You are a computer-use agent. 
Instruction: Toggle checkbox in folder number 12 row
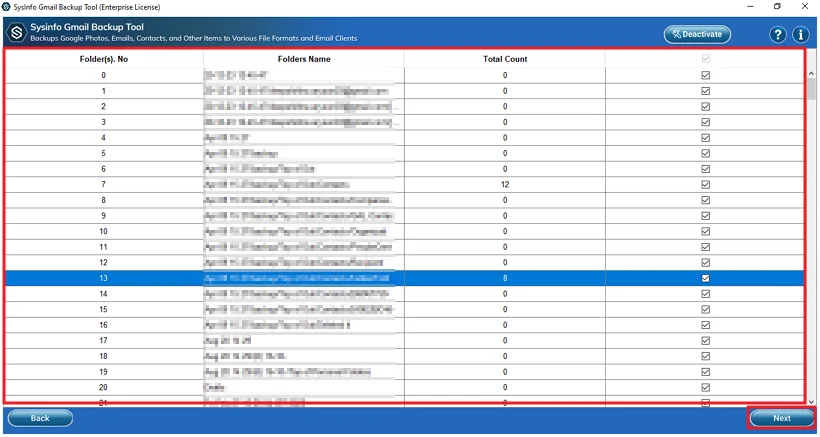tap(705, 262)
